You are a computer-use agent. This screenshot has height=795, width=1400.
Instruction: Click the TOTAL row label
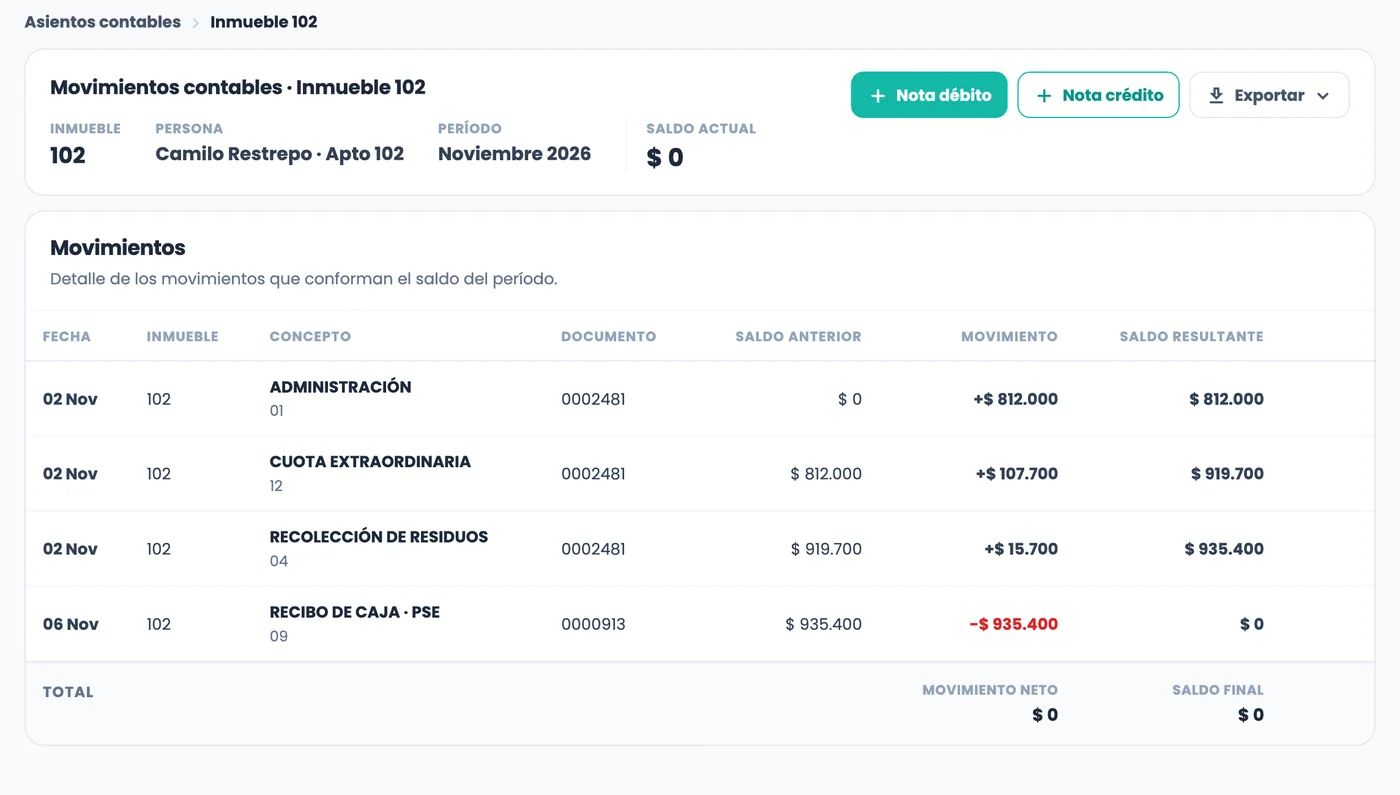point(68,692)
